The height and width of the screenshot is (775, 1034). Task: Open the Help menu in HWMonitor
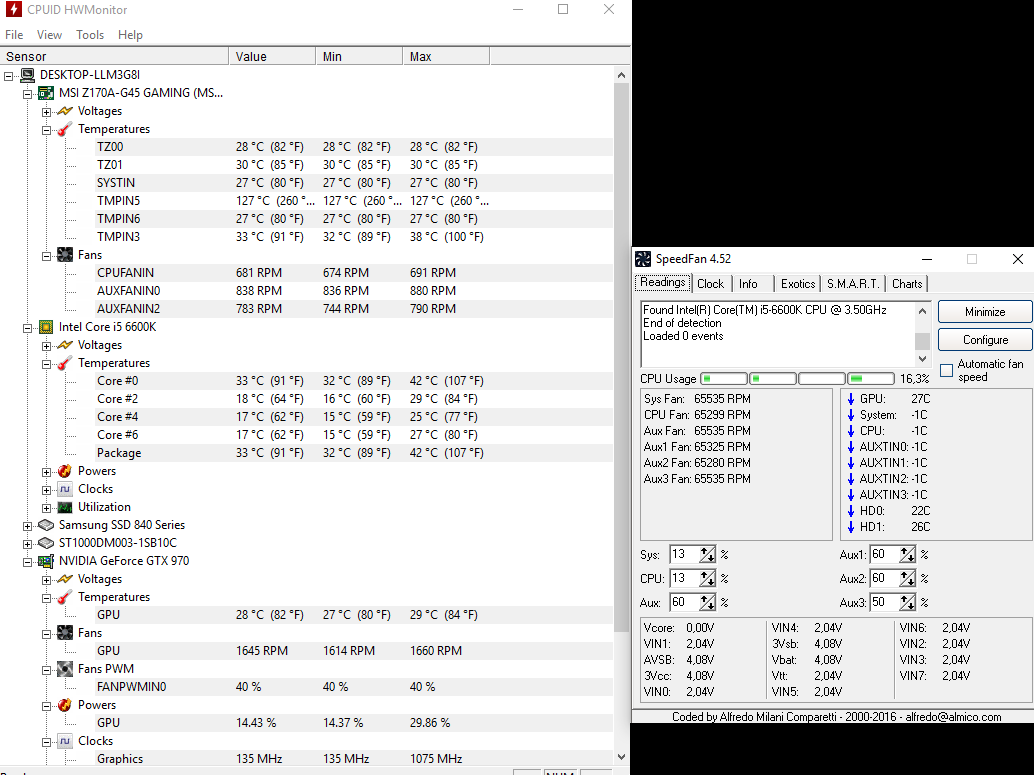(130, 35)
